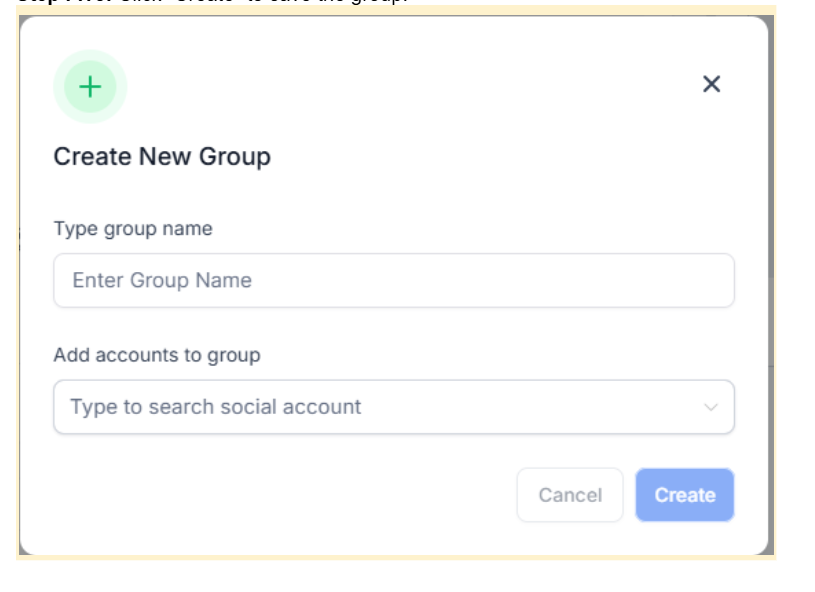Click empty space left of Cancel button

click(x=300, y=495)
